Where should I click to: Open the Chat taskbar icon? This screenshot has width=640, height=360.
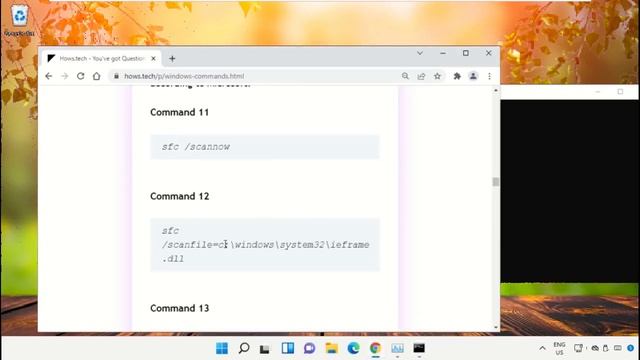tap(309, 348)
